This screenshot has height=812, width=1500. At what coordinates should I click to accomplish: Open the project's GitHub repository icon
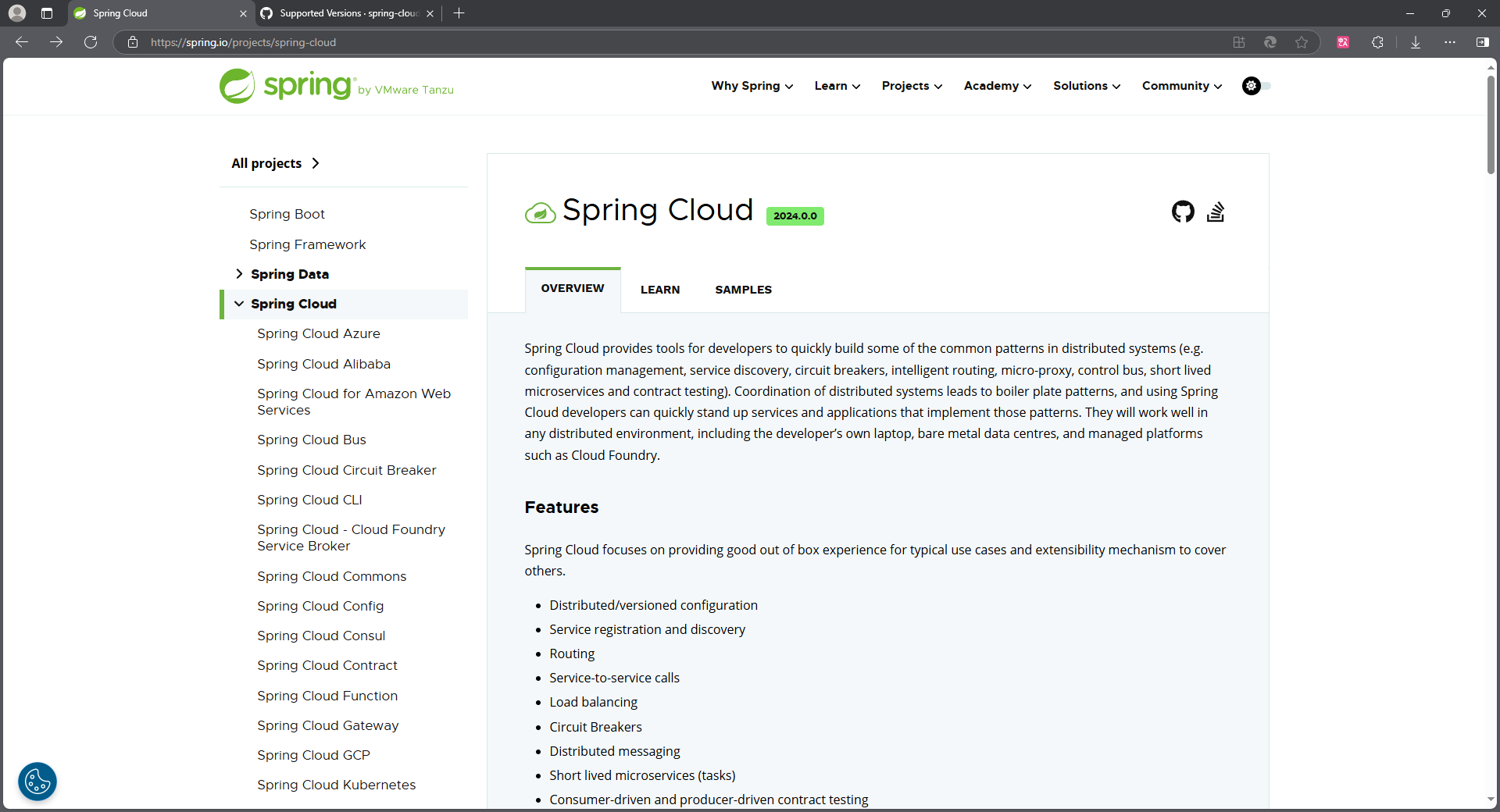coord(1182,212)
